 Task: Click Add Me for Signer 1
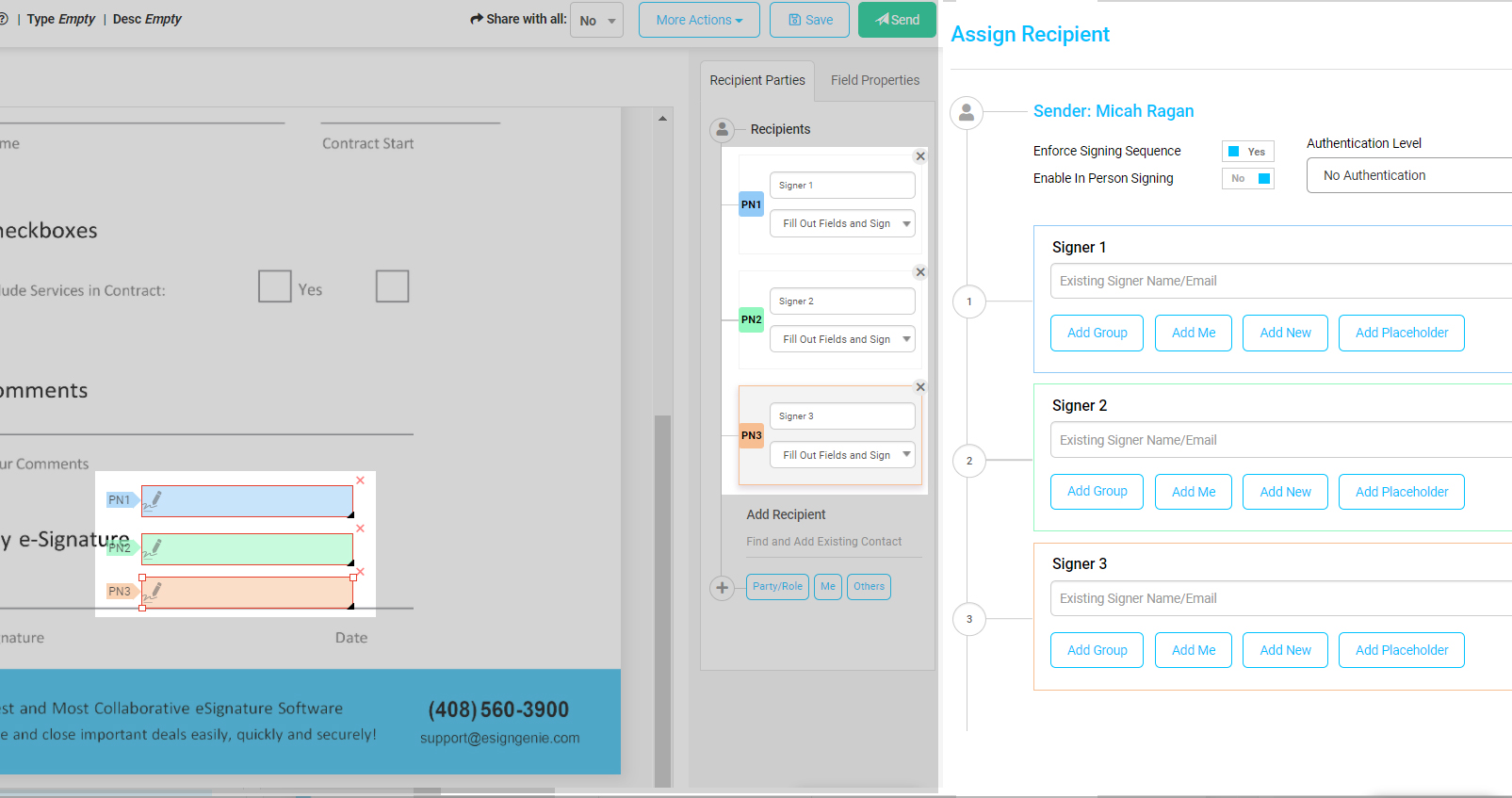[1194, 333]
